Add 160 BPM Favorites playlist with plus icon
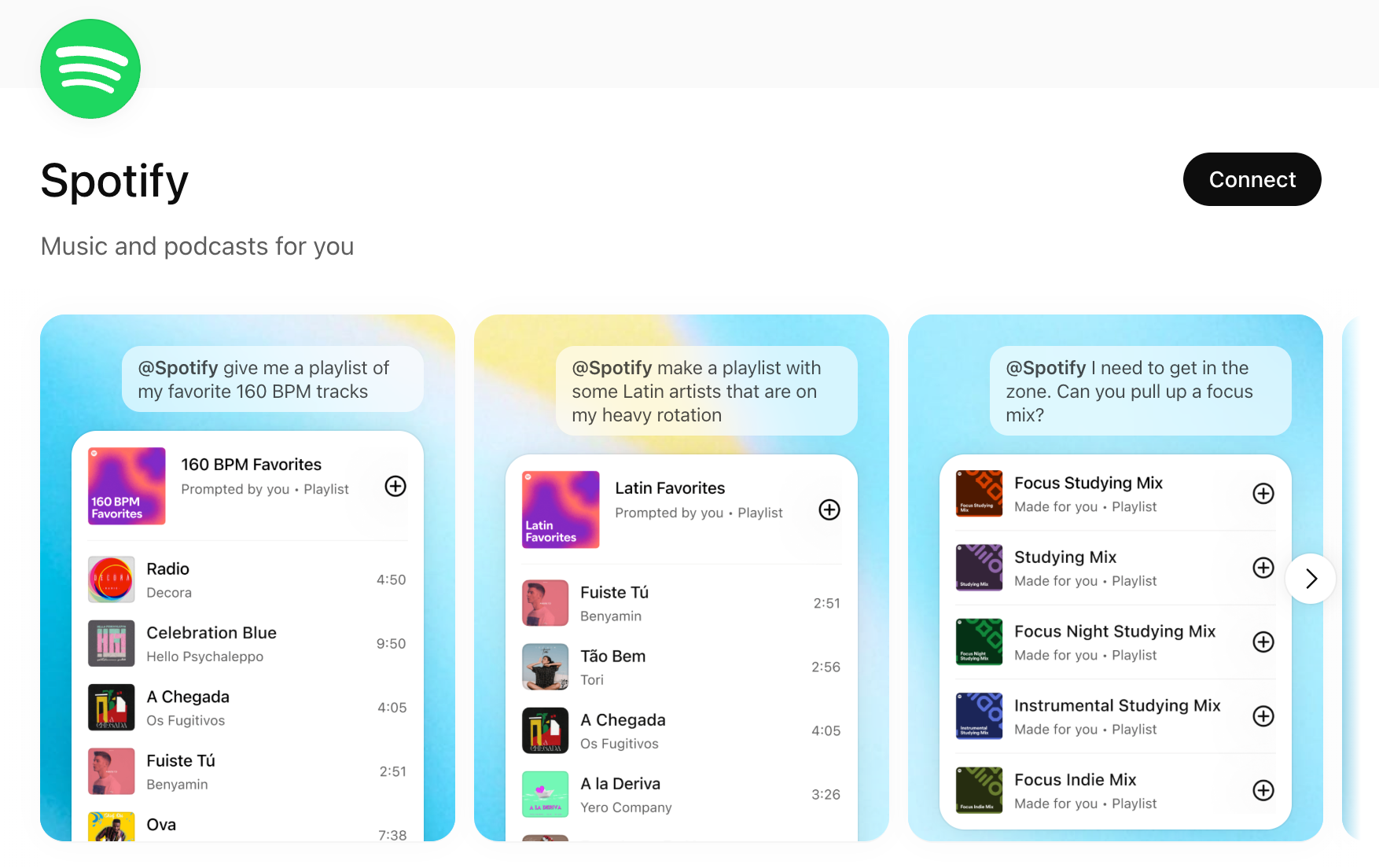This screenshot has height=868, width=1379. [x=395, y=487]
